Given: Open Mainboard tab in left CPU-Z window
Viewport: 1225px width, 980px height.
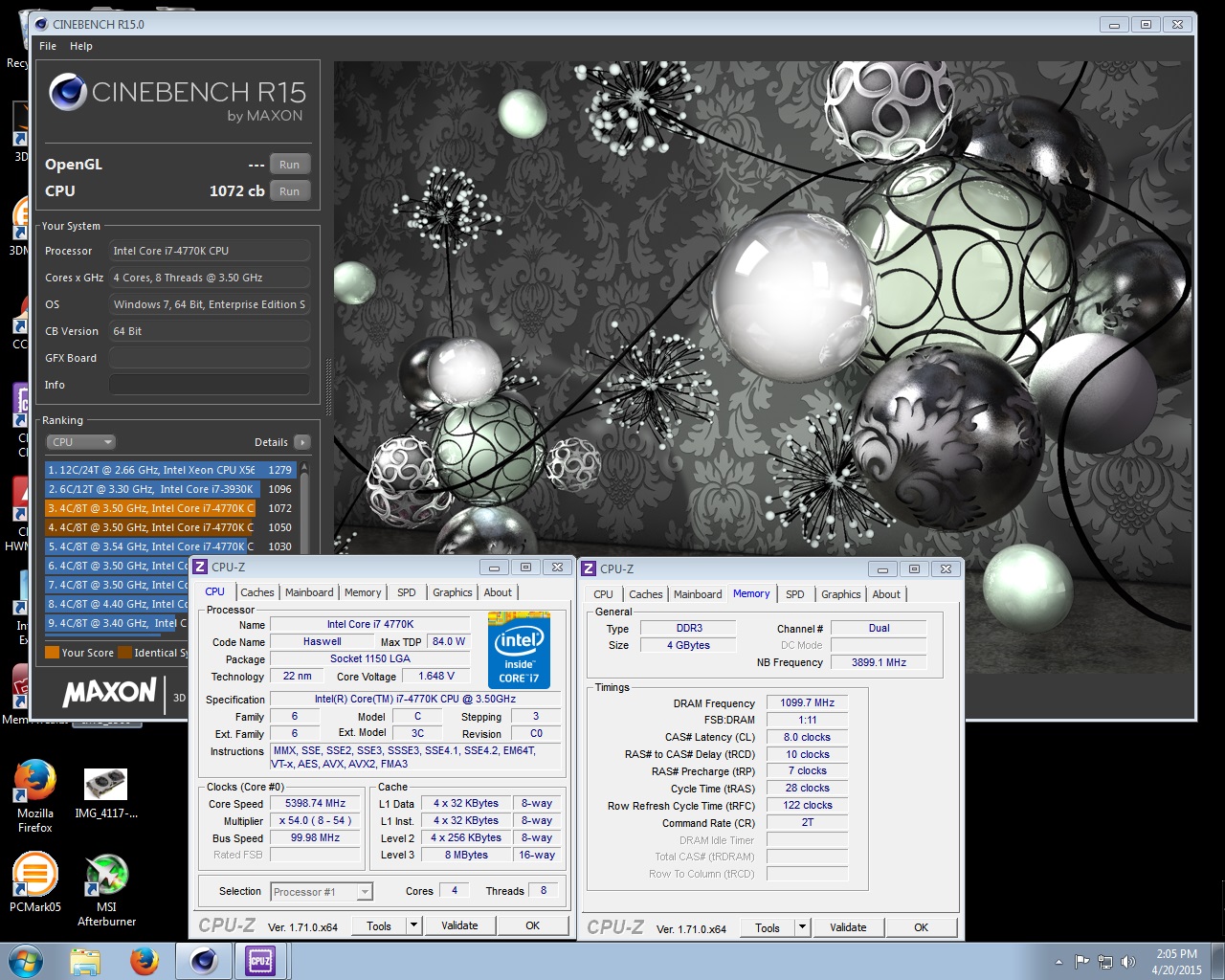Looking at the screenshot, I should point(309,592).
